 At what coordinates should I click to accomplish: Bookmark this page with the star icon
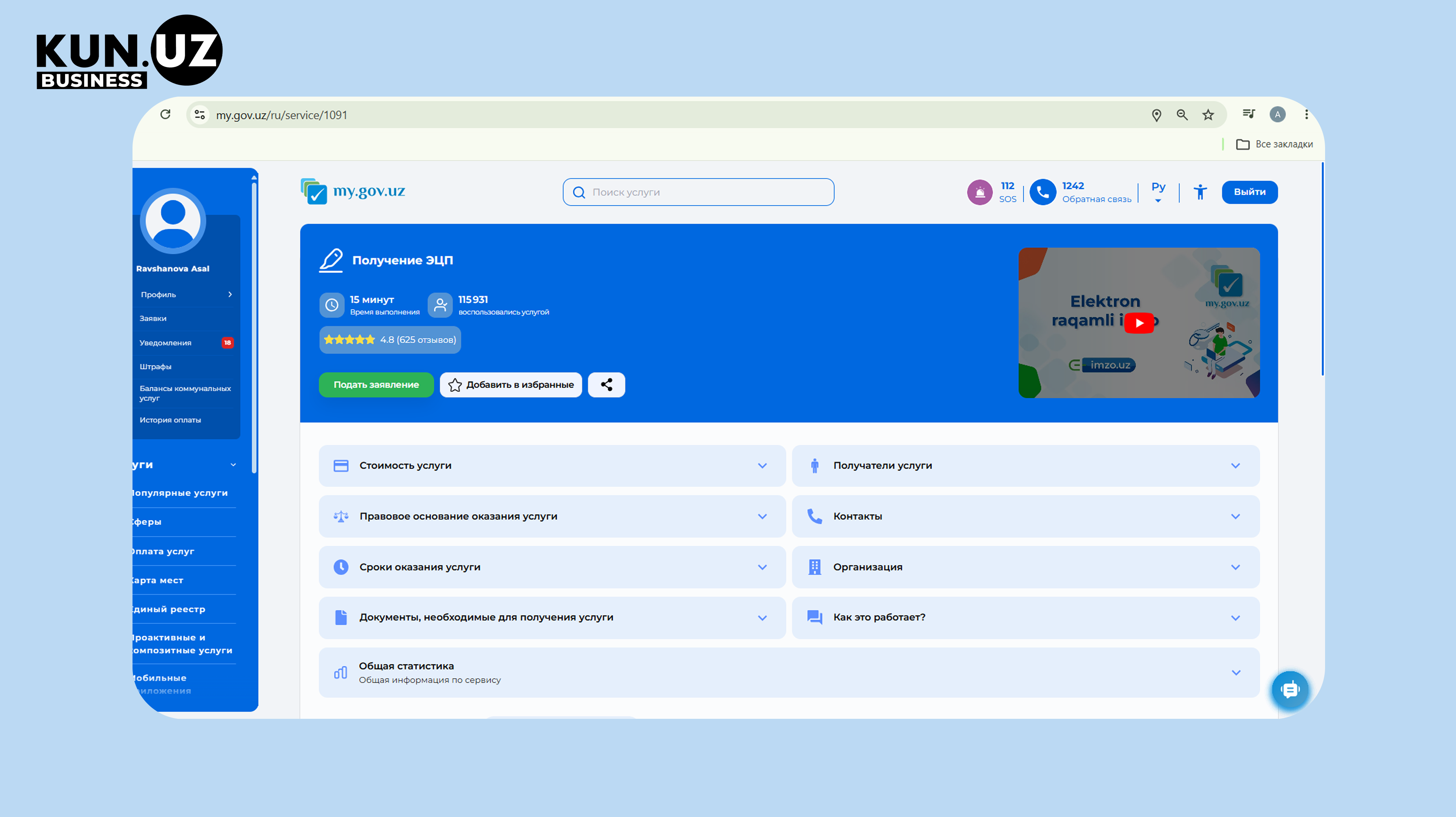[x=1208, y=115]
